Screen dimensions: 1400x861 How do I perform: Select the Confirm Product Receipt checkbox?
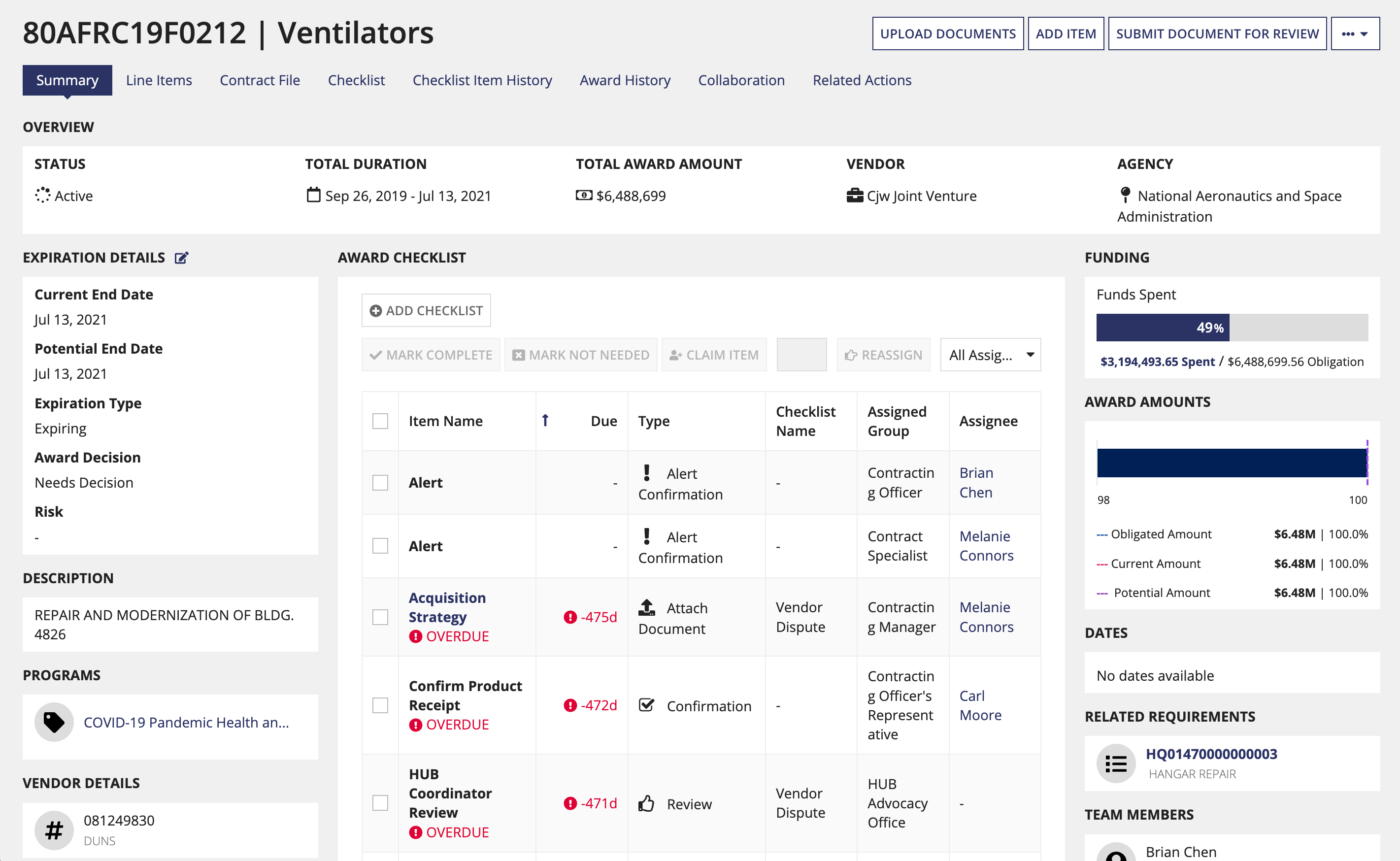coord(380,705)
